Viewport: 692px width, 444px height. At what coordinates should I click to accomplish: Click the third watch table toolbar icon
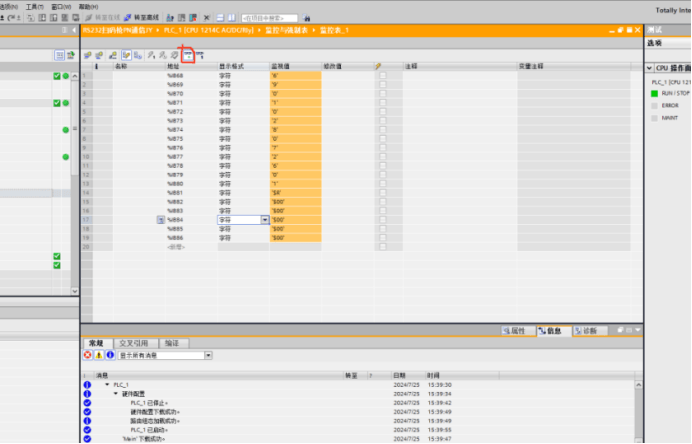[x=113, y=55]
